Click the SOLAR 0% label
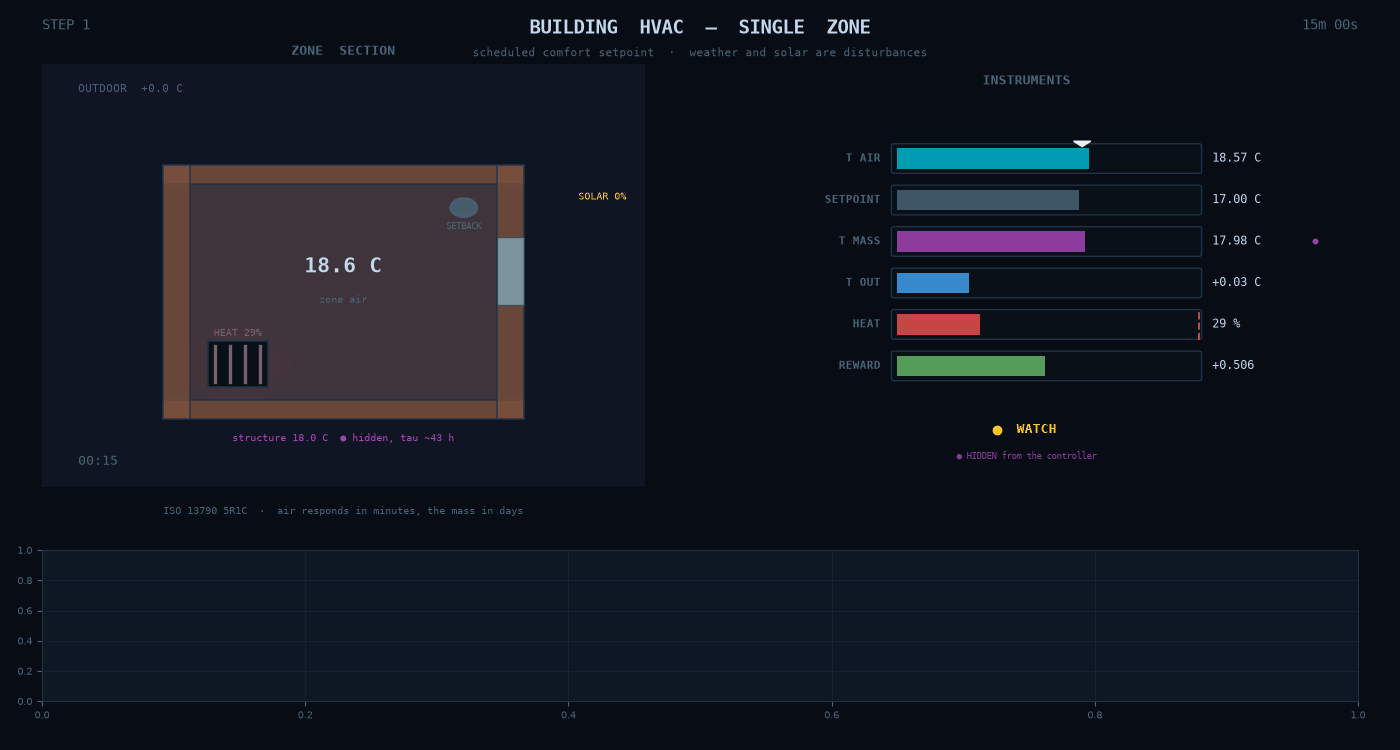The width and height of the screenshot is (1400, 750). [602, 197]
